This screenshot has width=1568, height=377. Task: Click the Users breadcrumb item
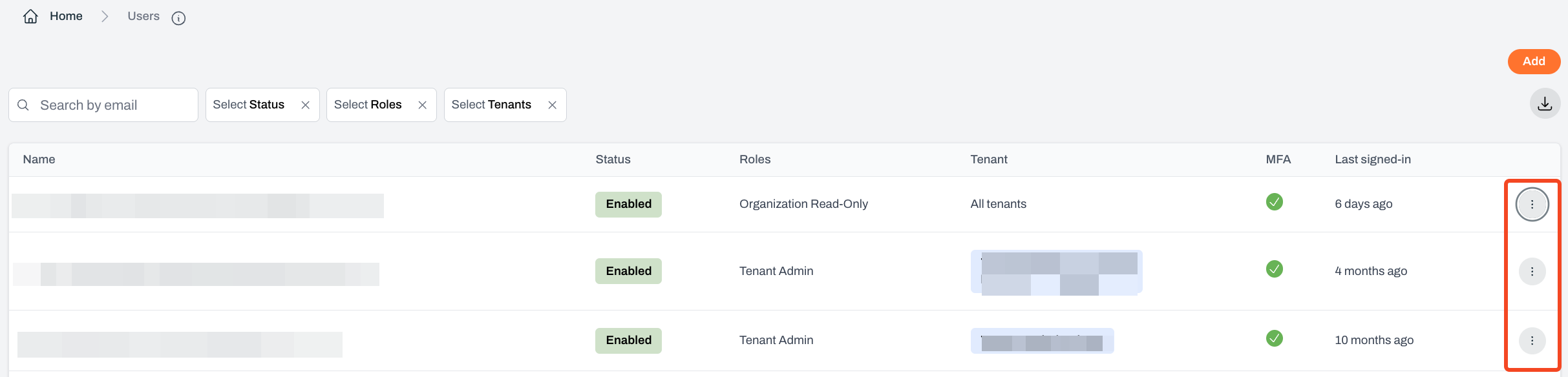point(143,16)
